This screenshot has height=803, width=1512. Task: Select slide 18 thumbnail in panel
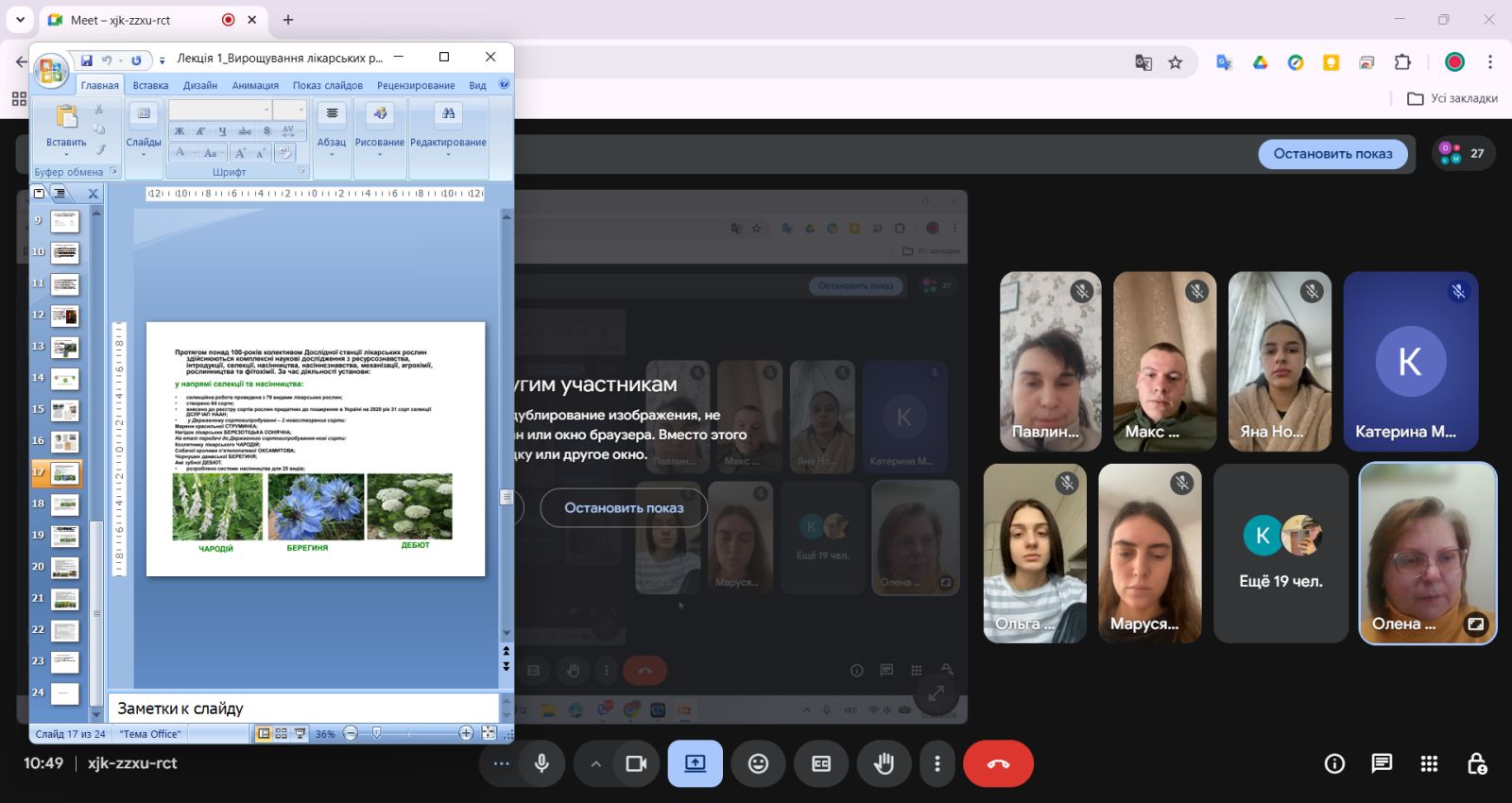point(64,504)
